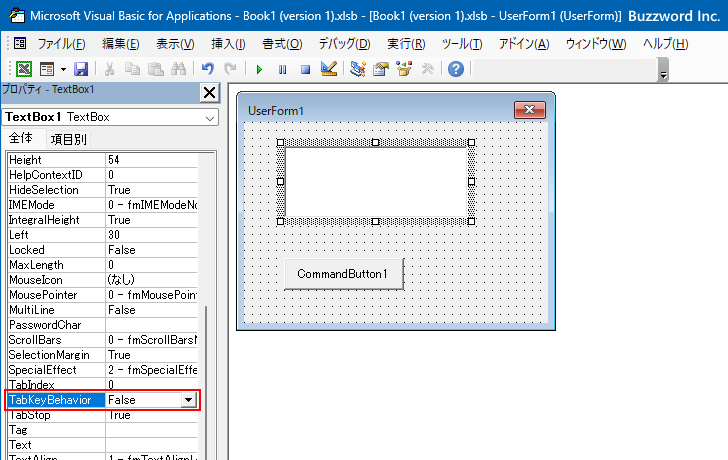This screenshot has width=728, height=460.
Task: Open Find with the binoculars icon
Action: pyautogui.click(x=179, y=69)
